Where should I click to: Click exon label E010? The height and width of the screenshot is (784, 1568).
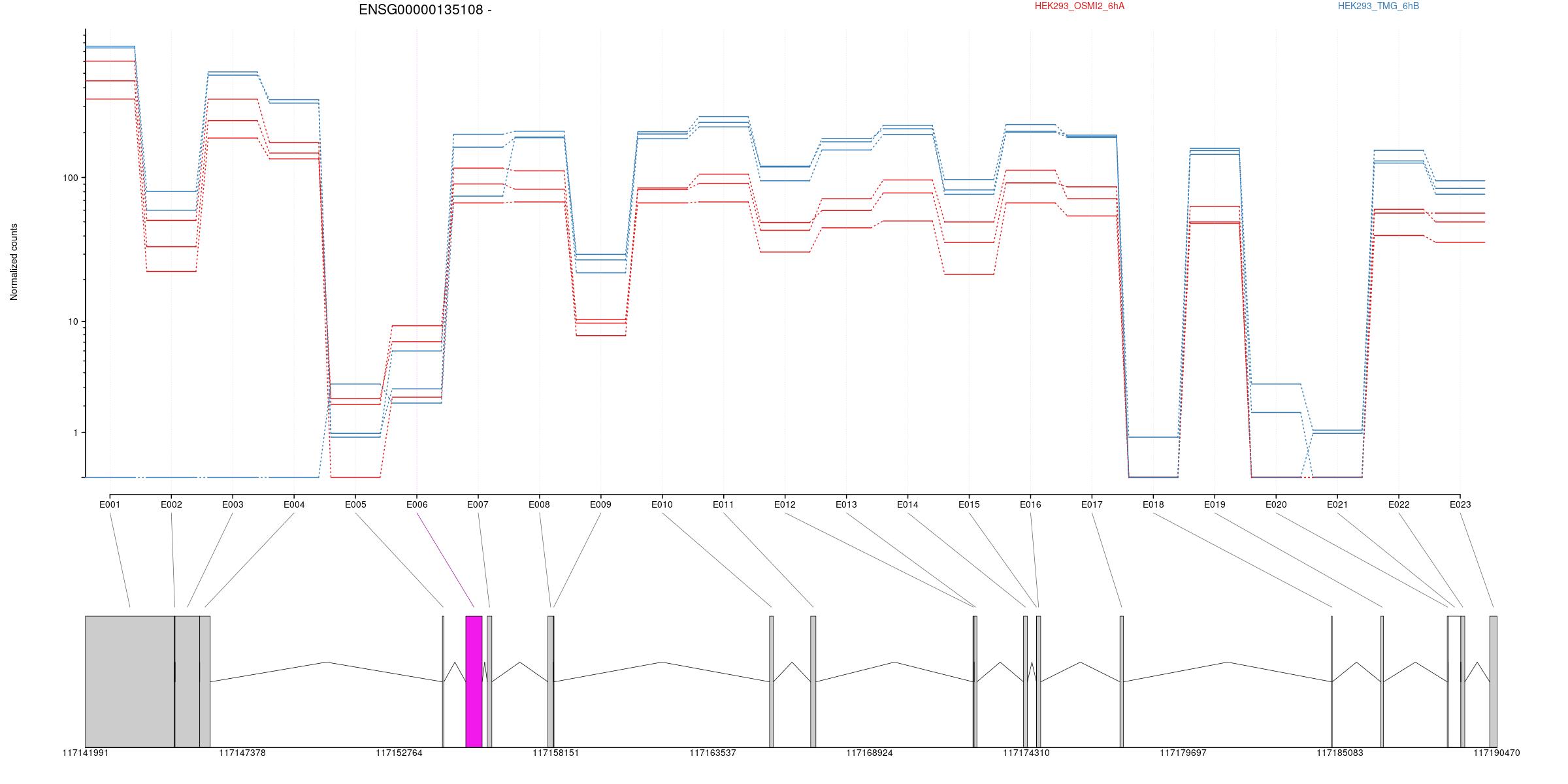662,504
